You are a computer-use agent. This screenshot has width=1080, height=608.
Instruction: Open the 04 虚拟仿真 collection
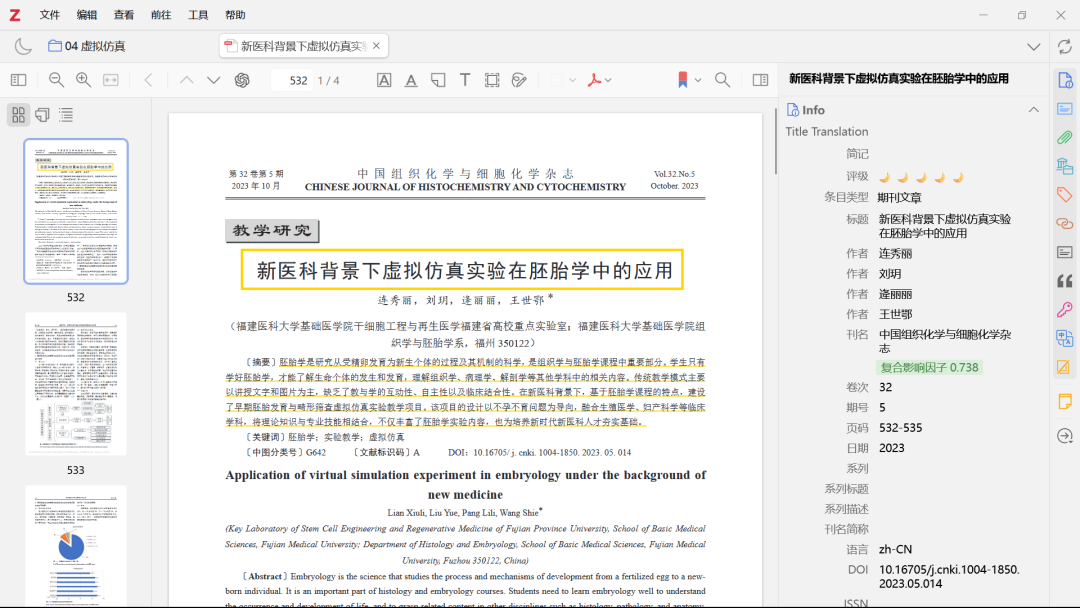(x=86, y=46)
